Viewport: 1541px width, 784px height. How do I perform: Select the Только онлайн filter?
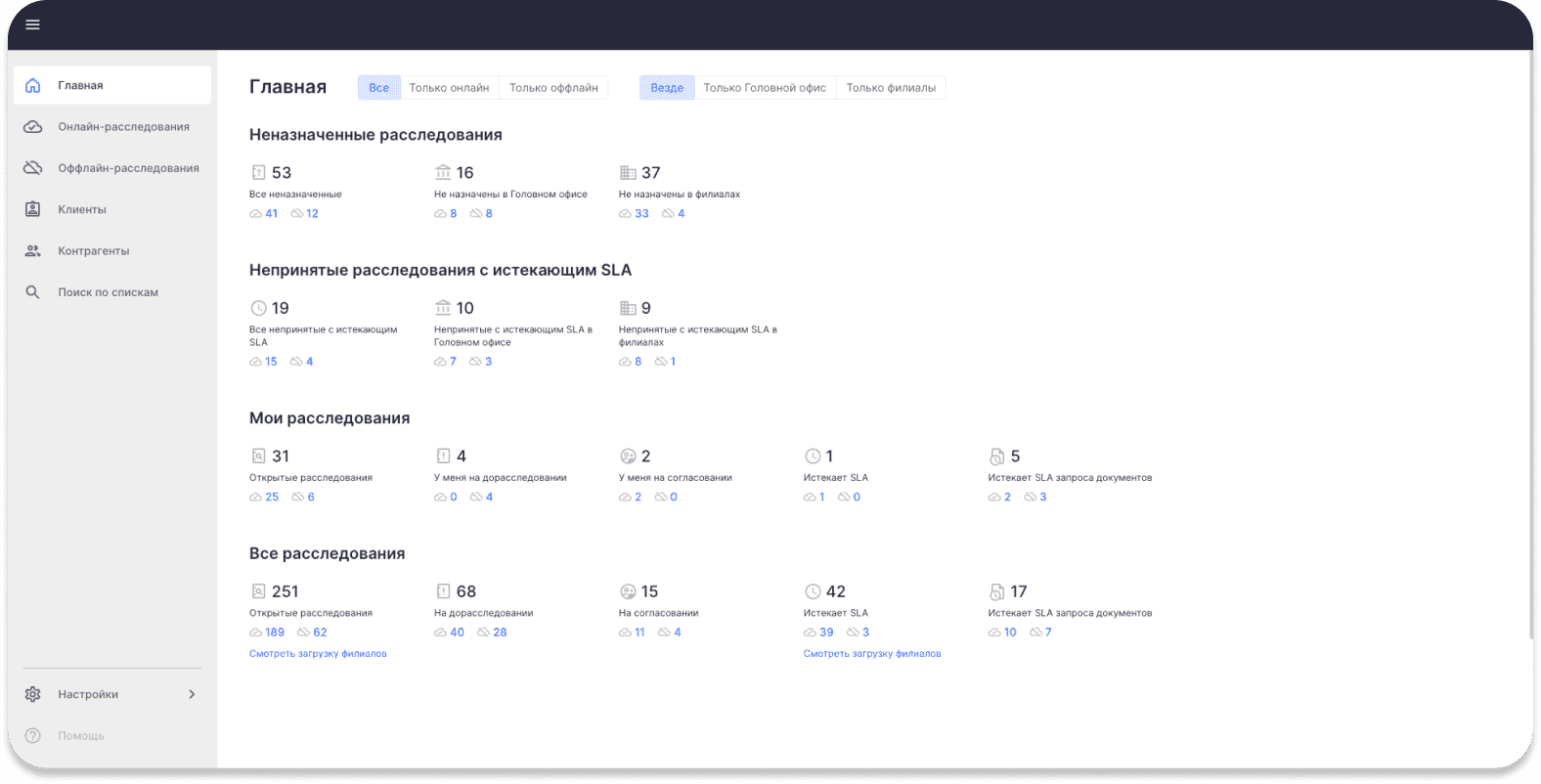(449, 88)
